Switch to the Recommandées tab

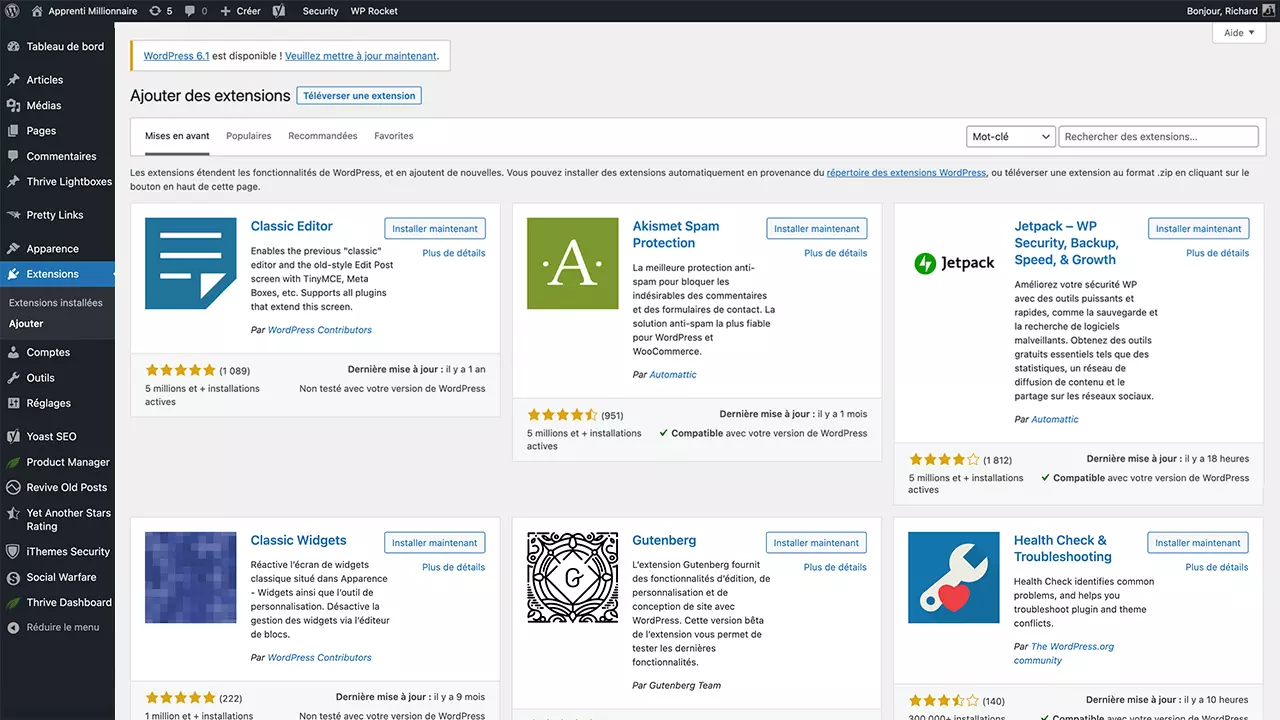pos(323,136)
